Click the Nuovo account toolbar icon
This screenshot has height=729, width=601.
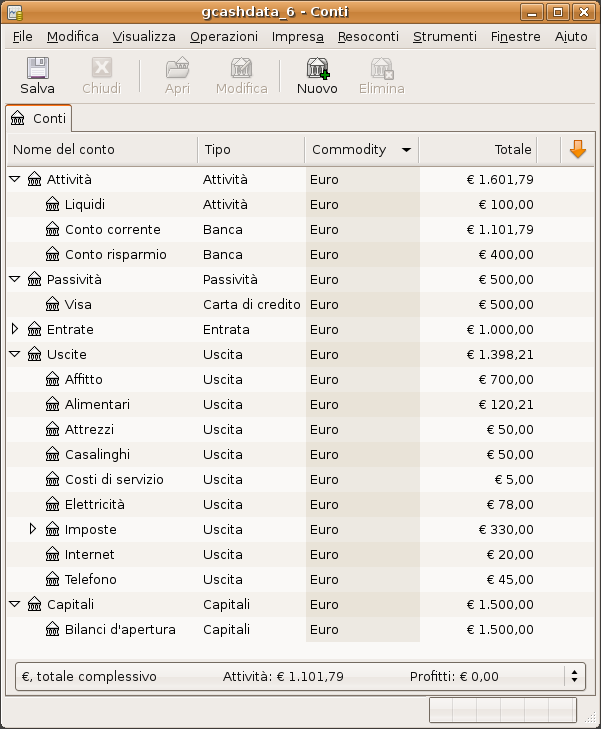317,69
